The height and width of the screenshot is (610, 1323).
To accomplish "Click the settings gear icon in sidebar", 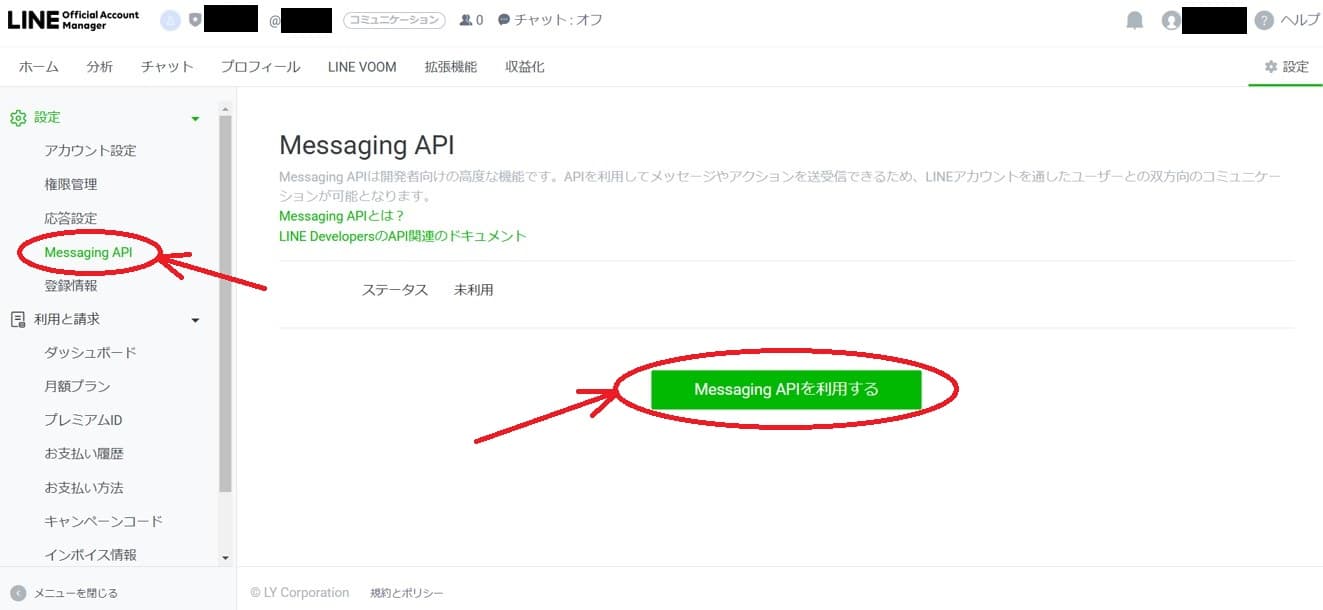I will [x=17, y=118].
